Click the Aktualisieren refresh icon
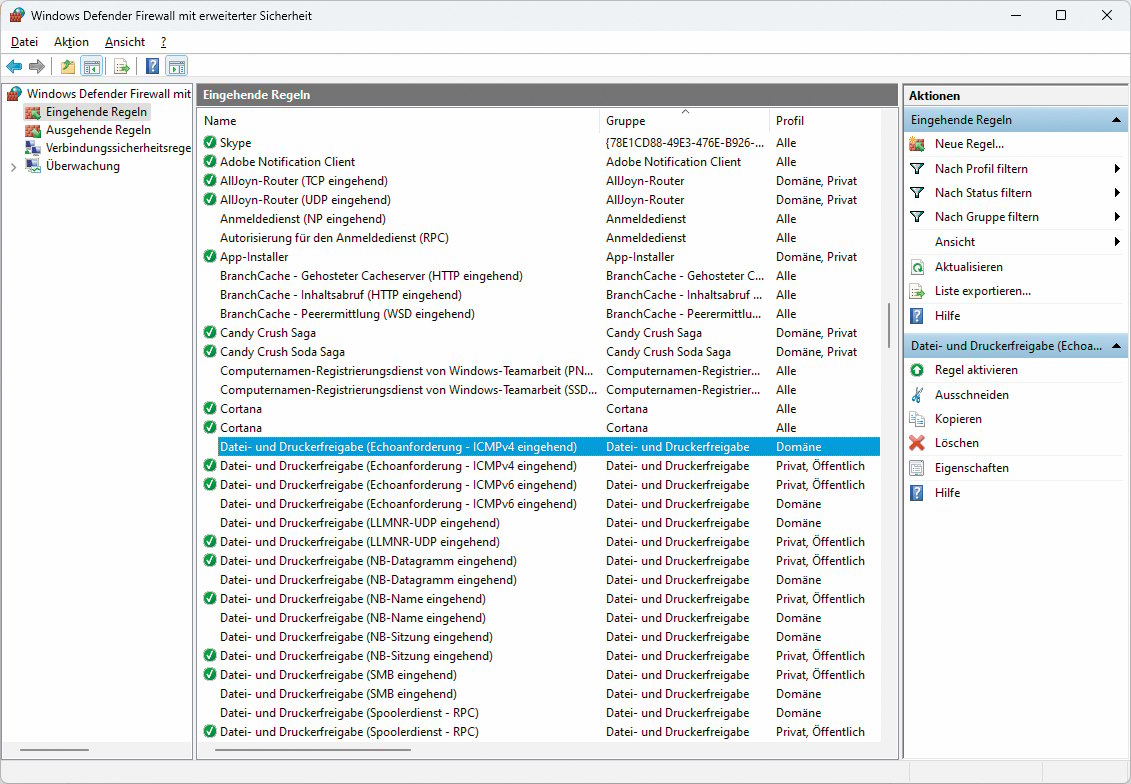Viewport: 1131px width, 784px height. pos(917,267)
